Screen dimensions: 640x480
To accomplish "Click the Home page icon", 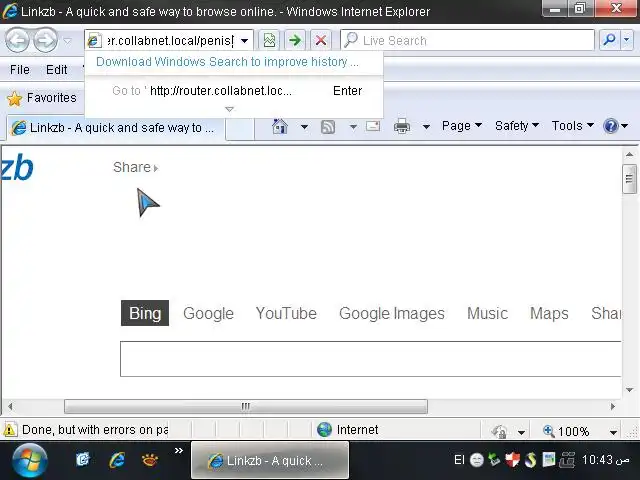I will (280, 126).
